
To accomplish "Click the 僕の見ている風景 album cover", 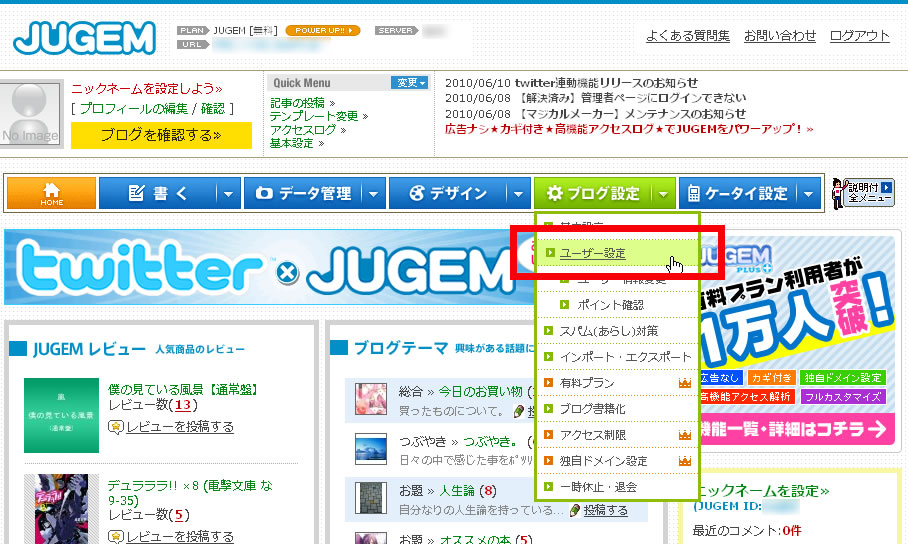I will (61, 415).
